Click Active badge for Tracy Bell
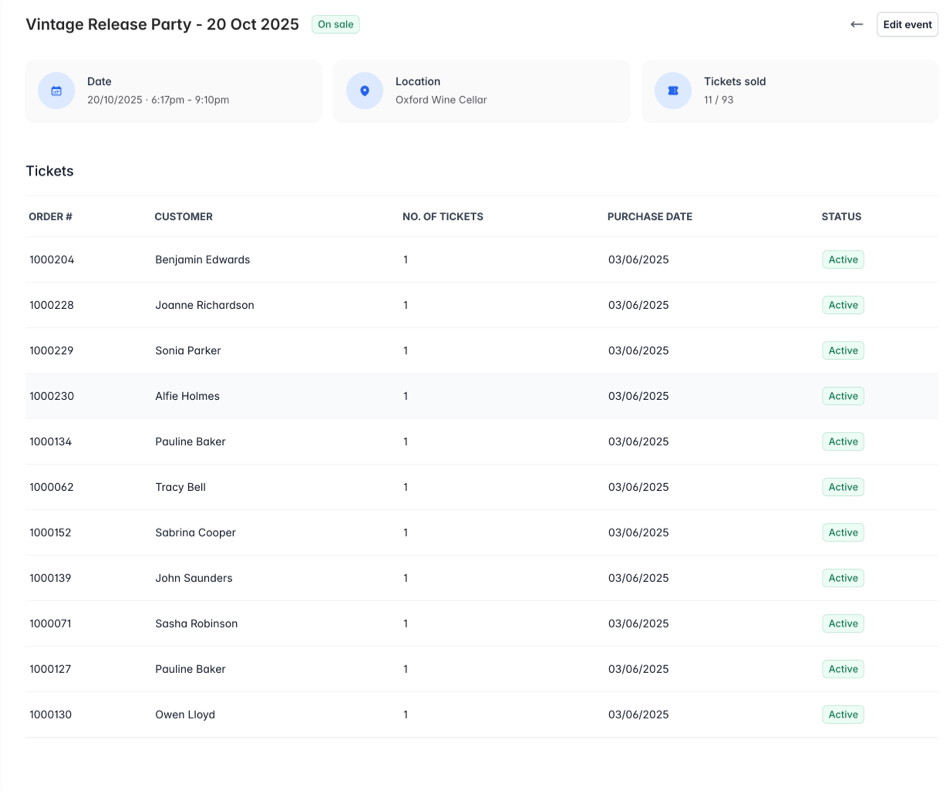 click(x=843, y=487)
